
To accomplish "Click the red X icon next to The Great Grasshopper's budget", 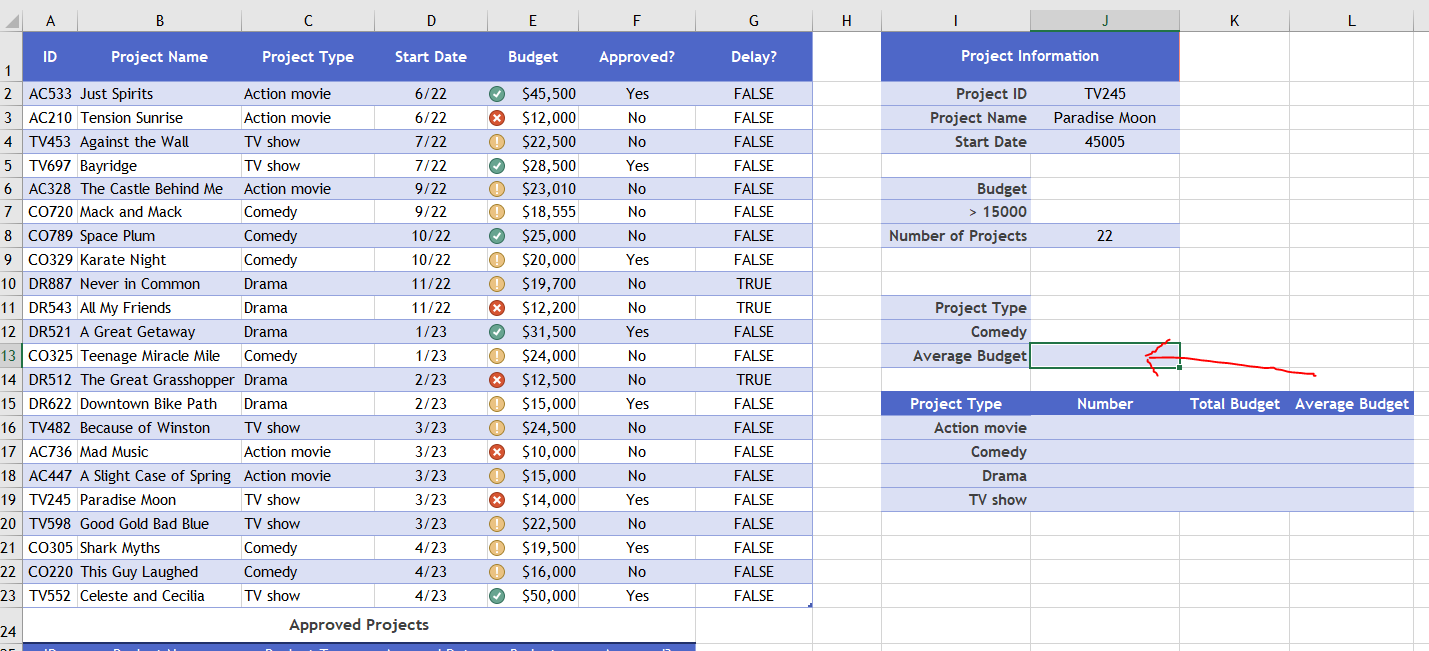I will point(497,379).
